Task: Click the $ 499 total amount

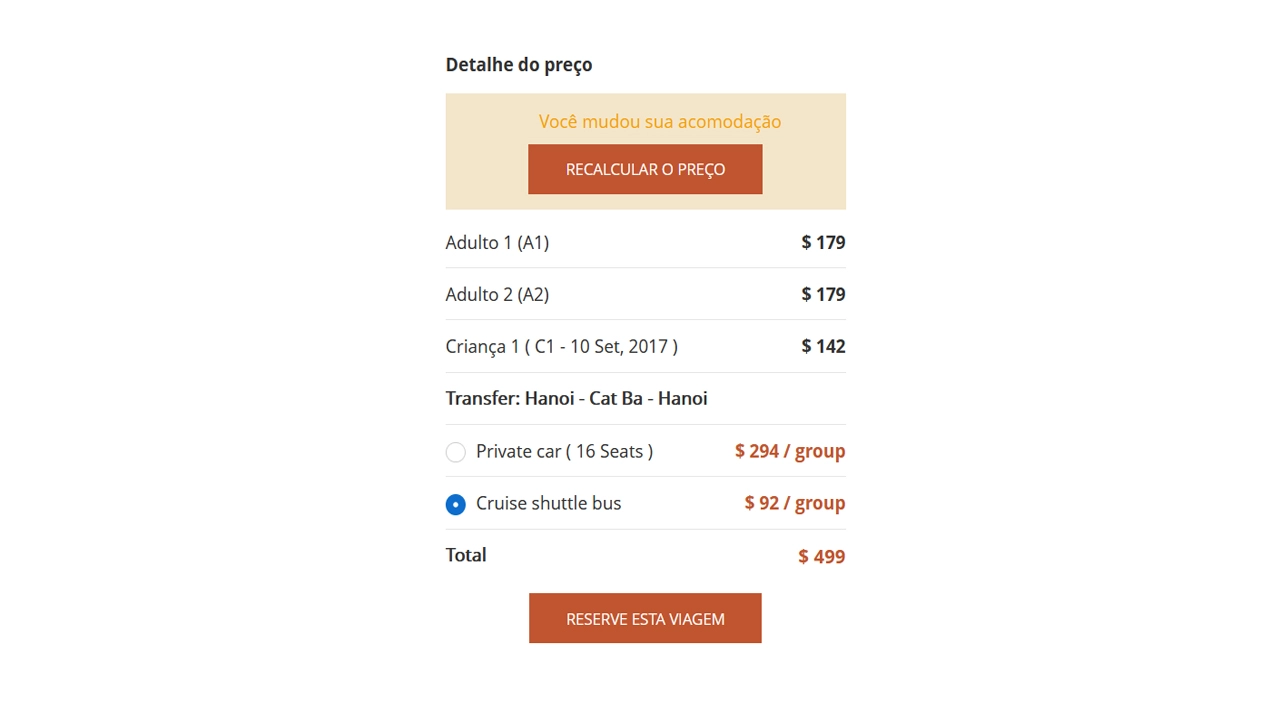Action: pos(821,556)
